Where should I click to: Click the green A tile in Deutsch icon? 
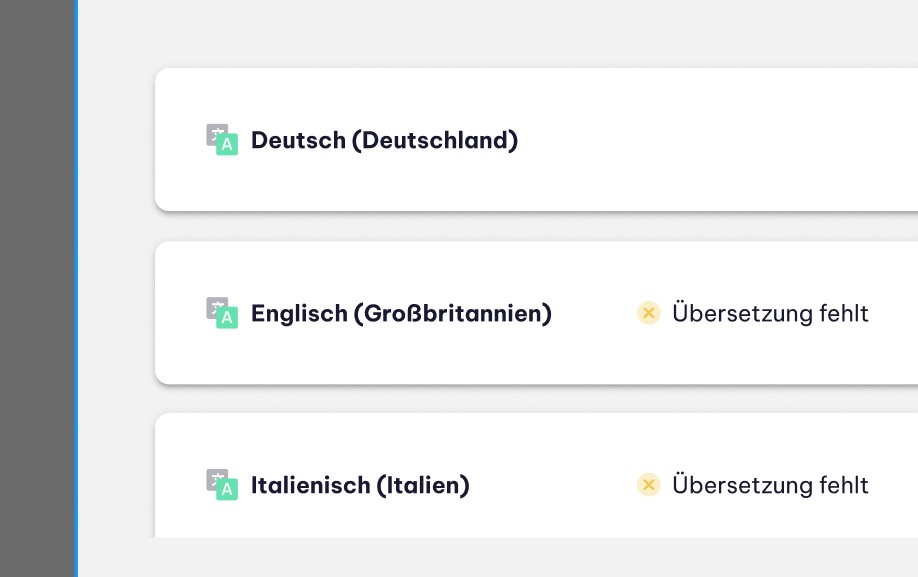(227, 145)
